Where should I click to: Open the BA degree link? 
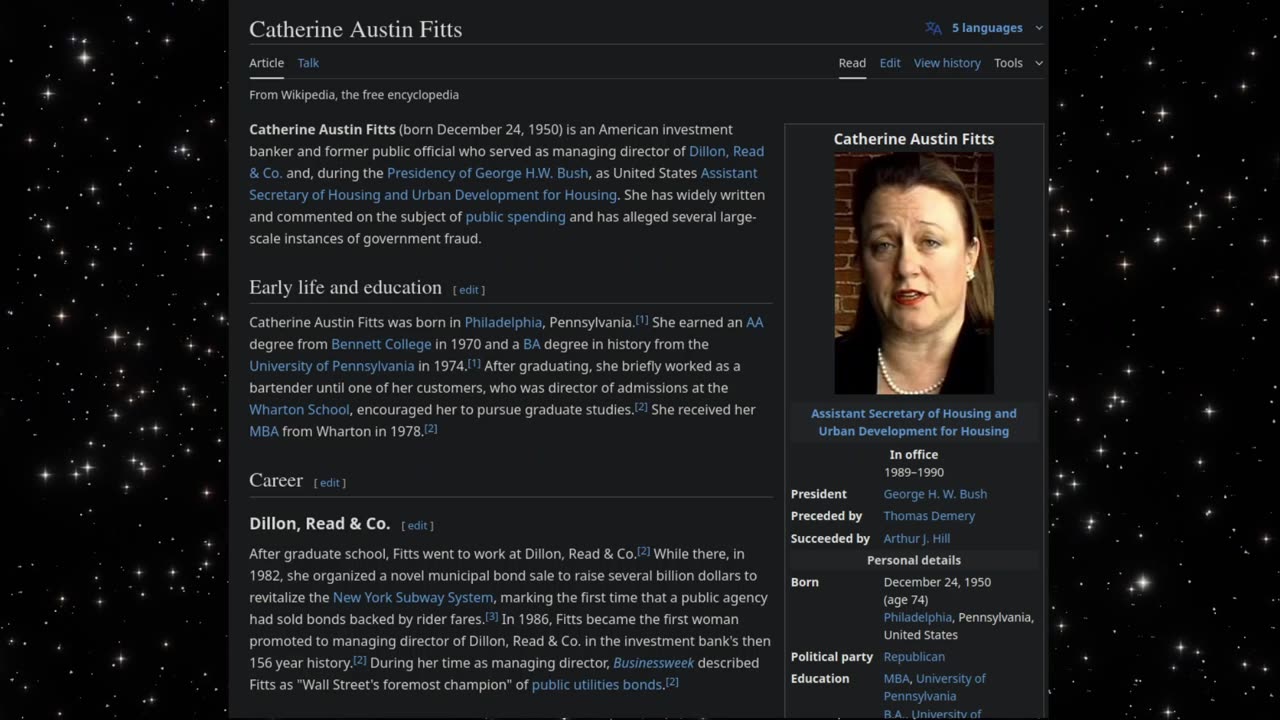tap(531, 344)
